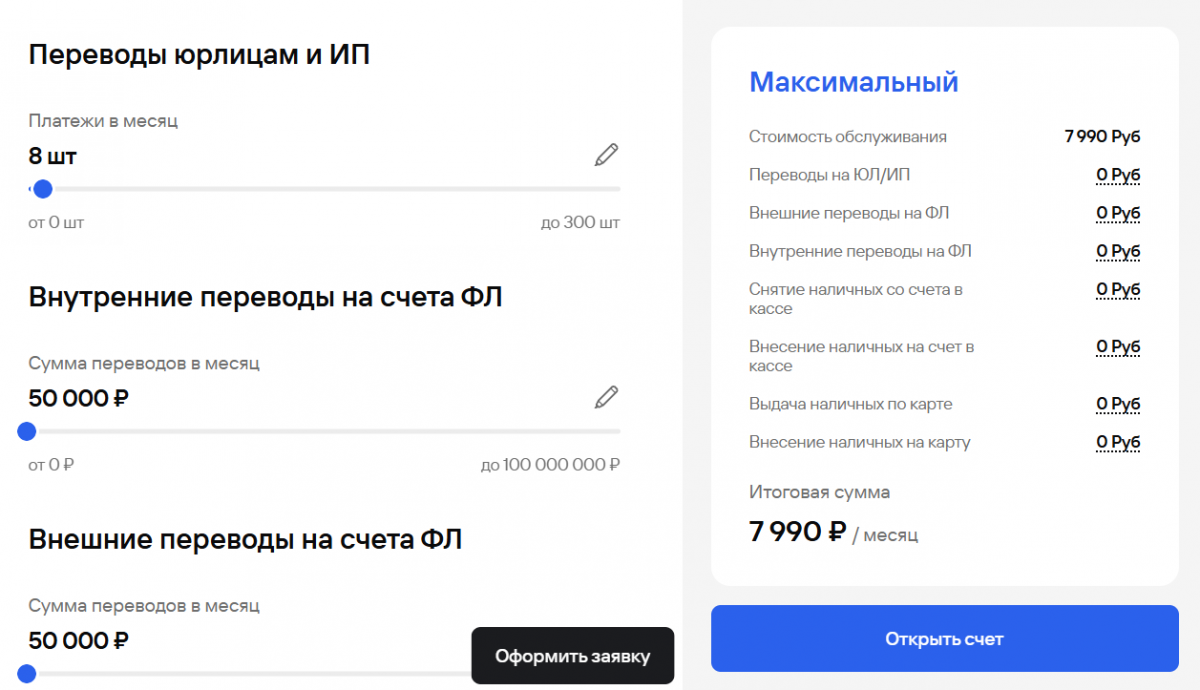The width and height of the screenshot is (1200, 690).
Task: Click the 0 Руб value for 'Внешние переводы на ФЛ'
Action: (1118, 213)
